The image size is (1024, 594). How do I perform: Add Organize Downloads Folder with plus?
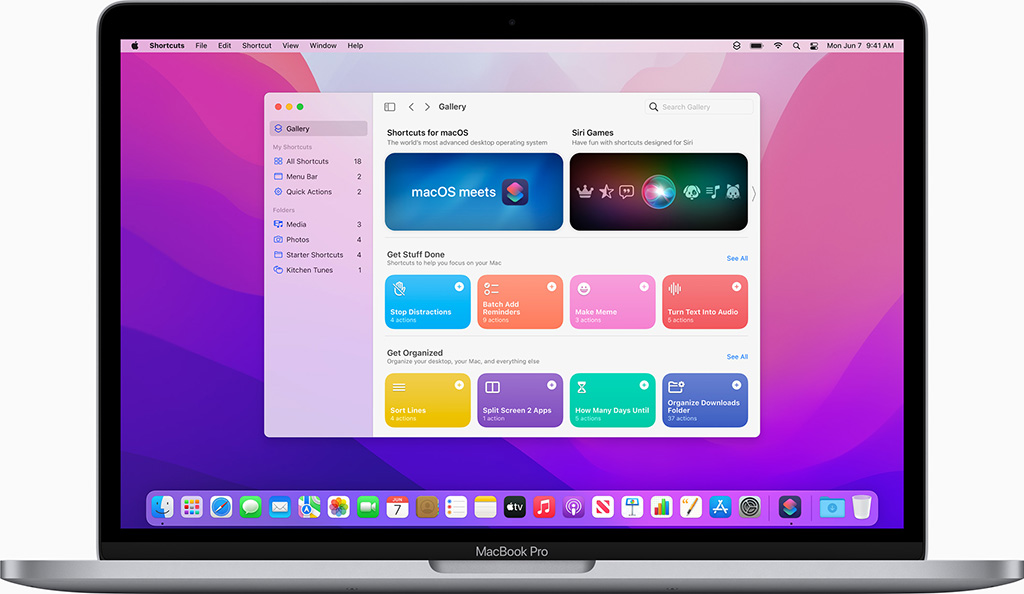[x=737, y=385]
